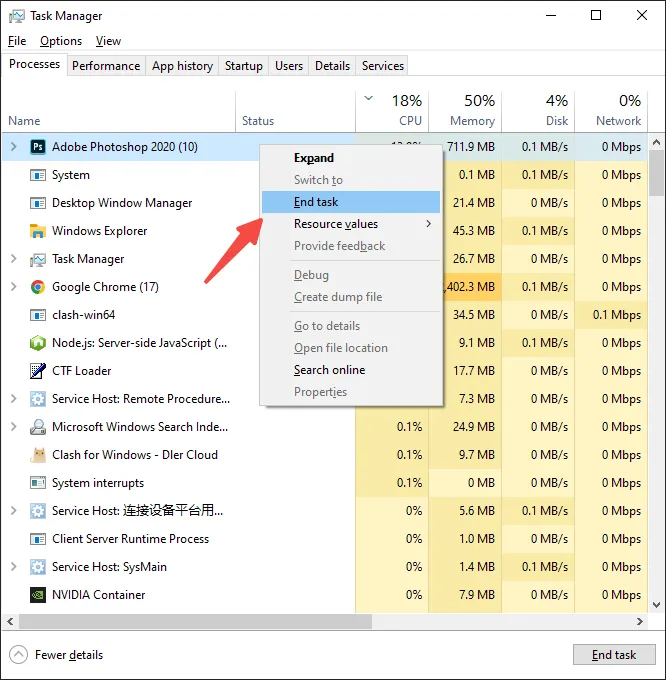Click the clash-win64 process icon
Image resolution: width=666 pixels, height=680 pixels.
[38, 315]
